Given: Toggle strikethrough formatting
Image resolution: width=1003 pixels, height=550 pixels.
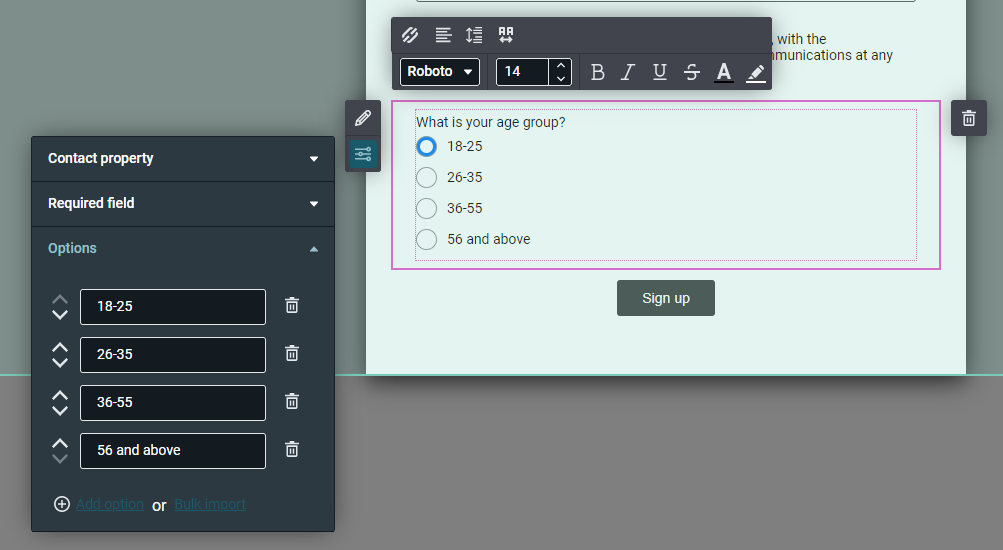Looking at the screenshot, I should [691, 72].
